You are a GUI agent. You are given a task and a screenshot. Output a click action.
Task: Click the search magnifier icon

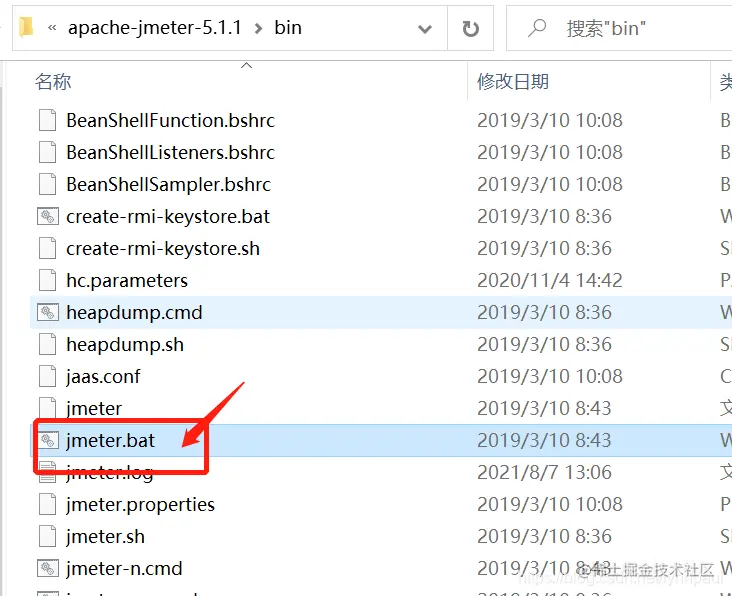pyautogui.click(x=537, y=28)
